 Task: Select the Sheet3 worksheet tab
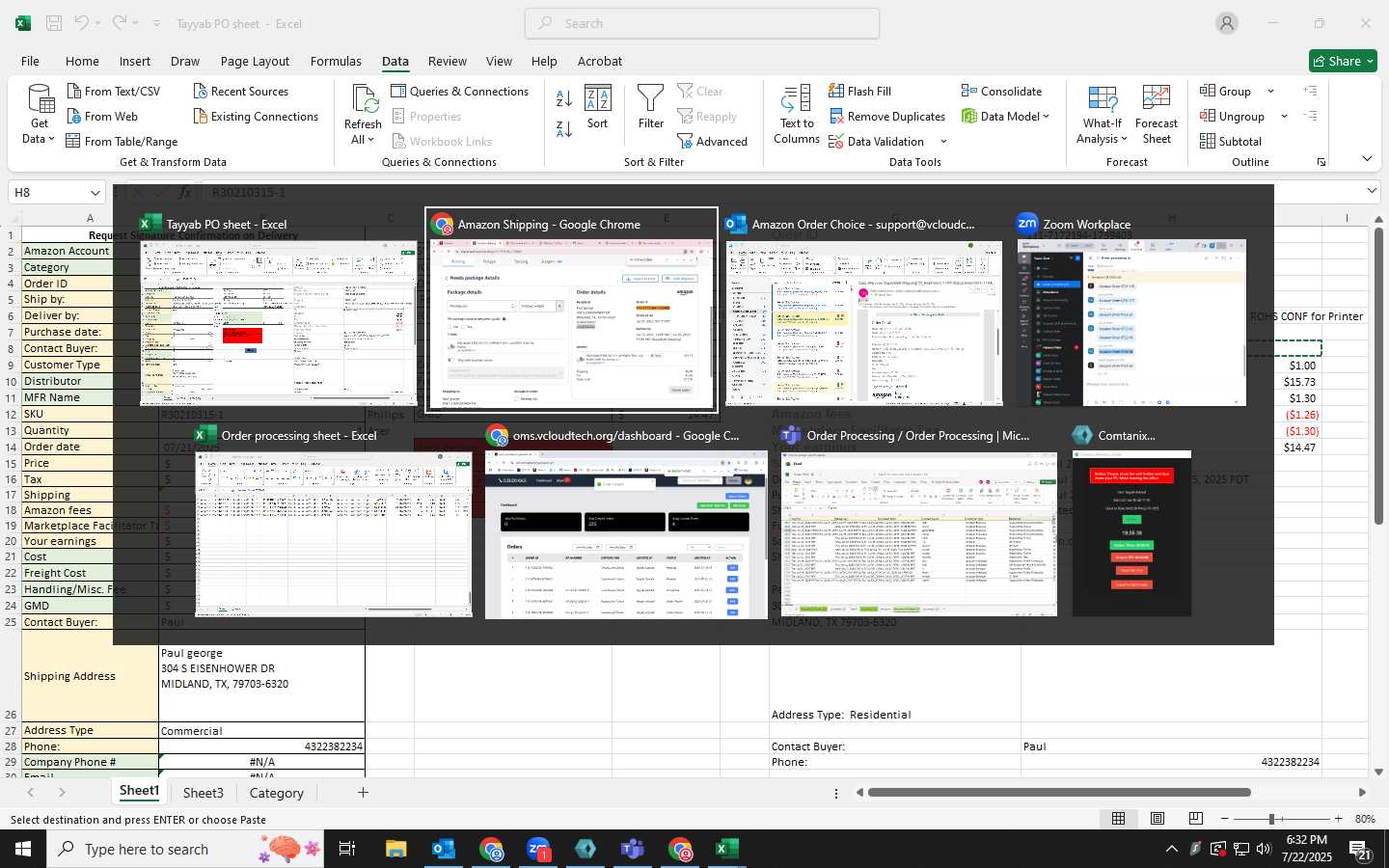[x=204, y=793]
